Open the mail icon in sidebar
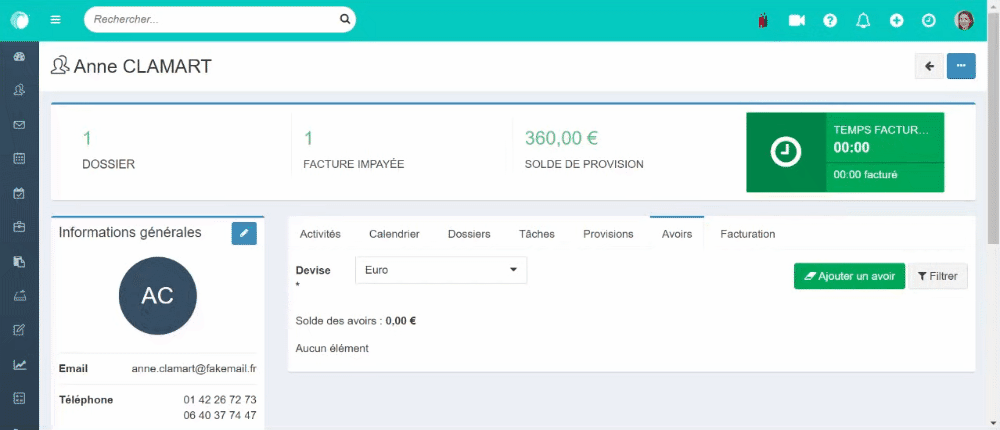The image size is (1000, 430). 19,124
